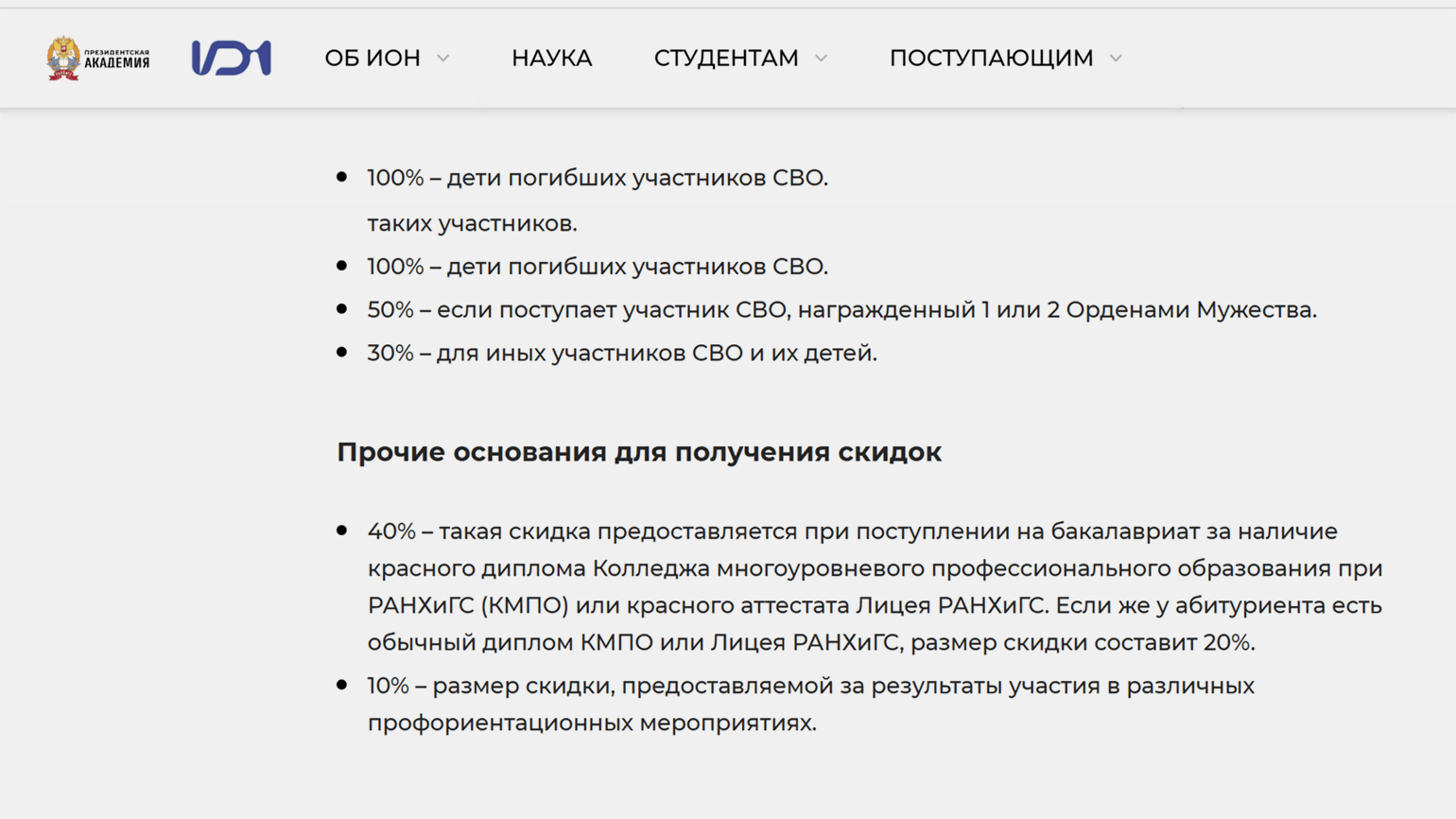Select the ПОСТУПАЮЩИМ menu label
Screen dimensions: 1456x819
991,58
